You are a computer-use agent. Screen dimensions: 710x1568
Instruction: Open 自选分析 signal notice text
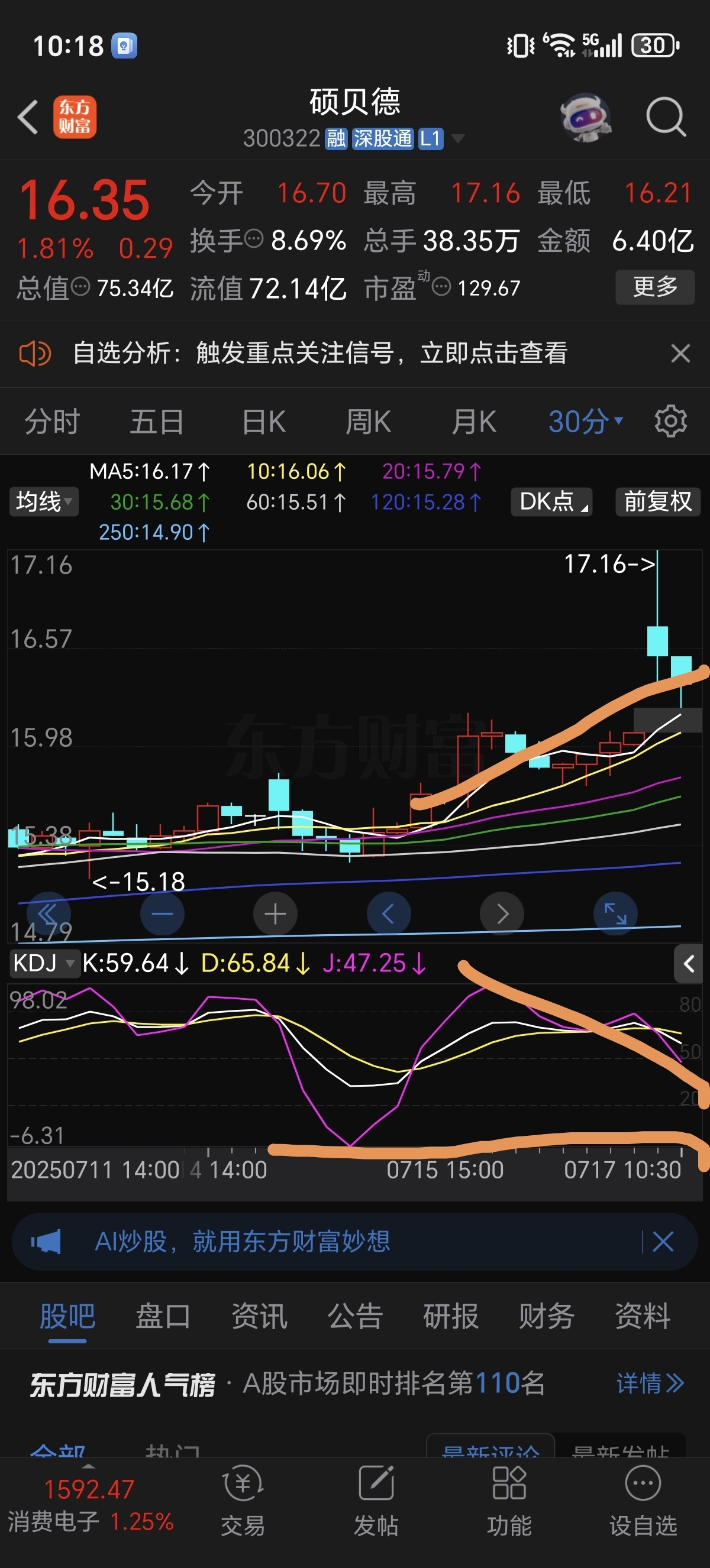pyautogui.click(x=320, y=353)
